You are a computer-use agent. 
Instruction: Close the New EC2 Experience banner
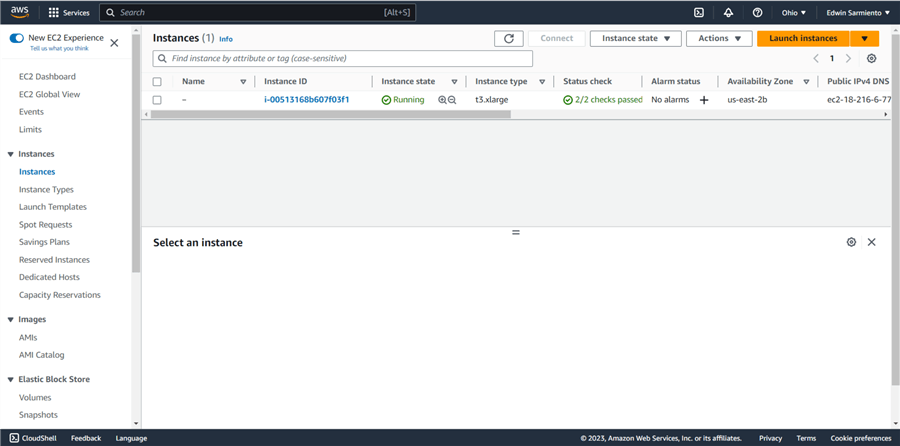point(114,42)
